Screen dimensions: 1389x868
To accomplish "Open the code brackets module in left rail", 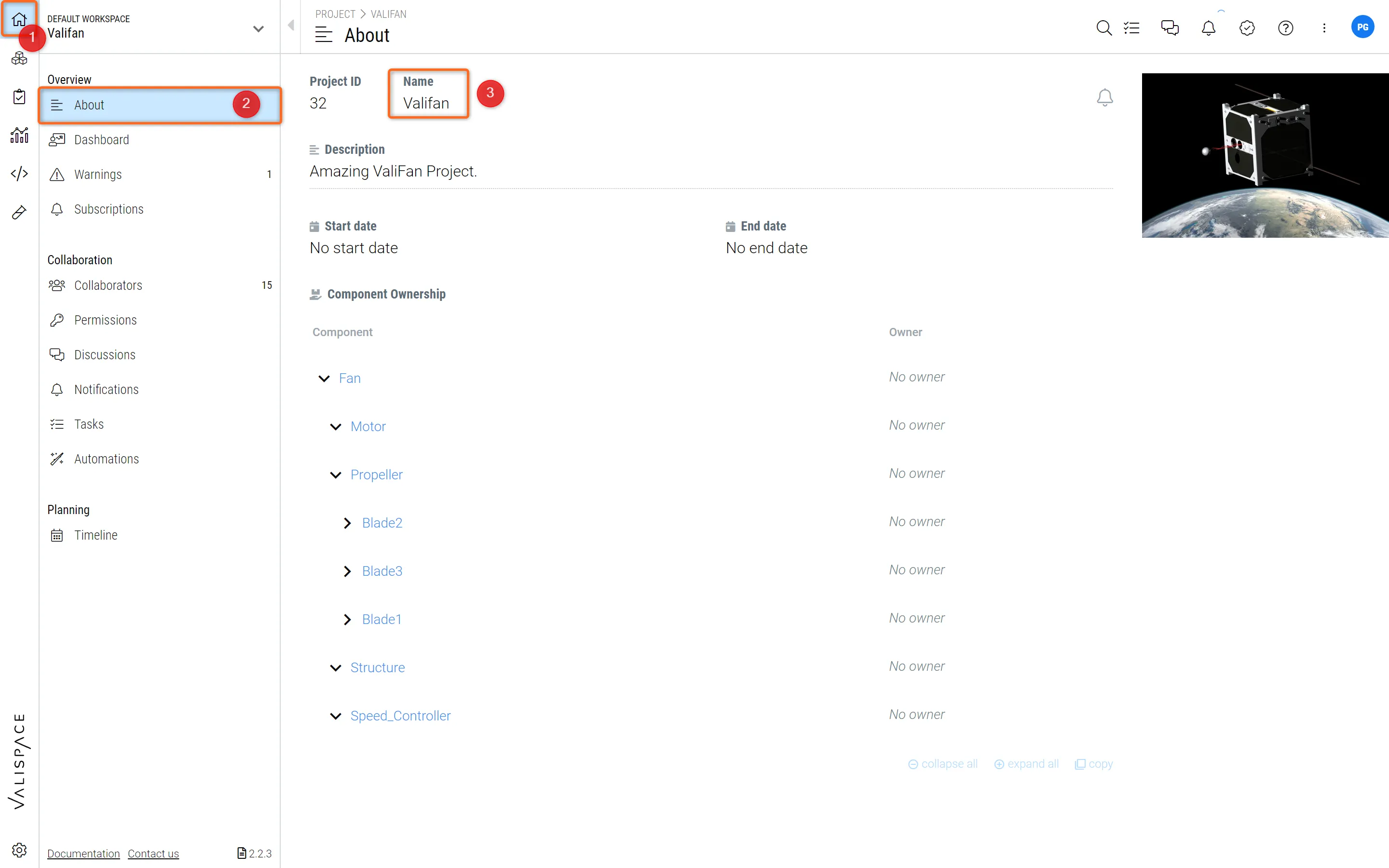I will [19, 174].
